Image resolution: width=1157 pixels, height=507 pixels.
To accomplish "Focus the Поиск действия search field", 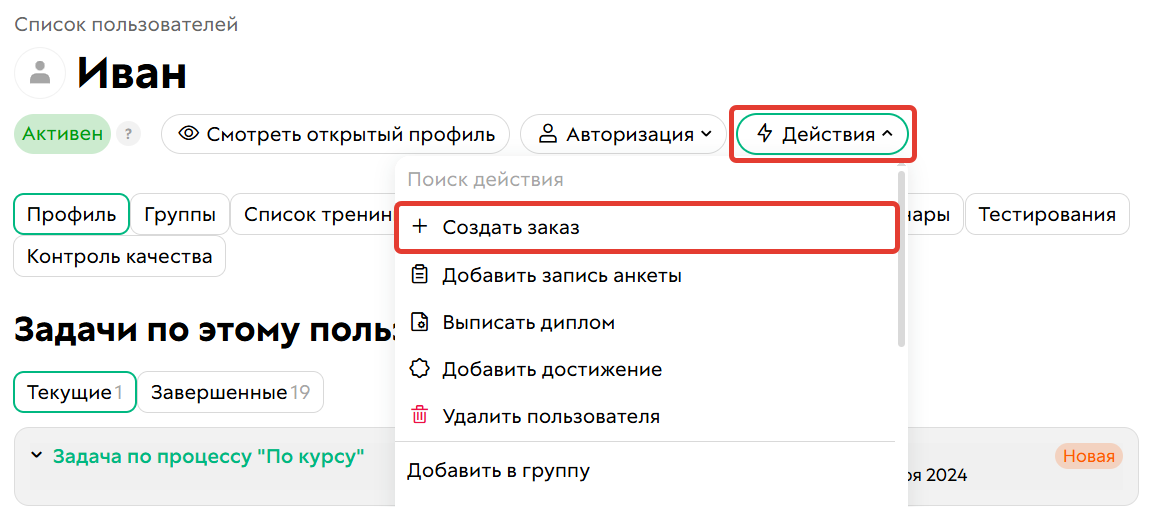I will (x=646, y=179).
